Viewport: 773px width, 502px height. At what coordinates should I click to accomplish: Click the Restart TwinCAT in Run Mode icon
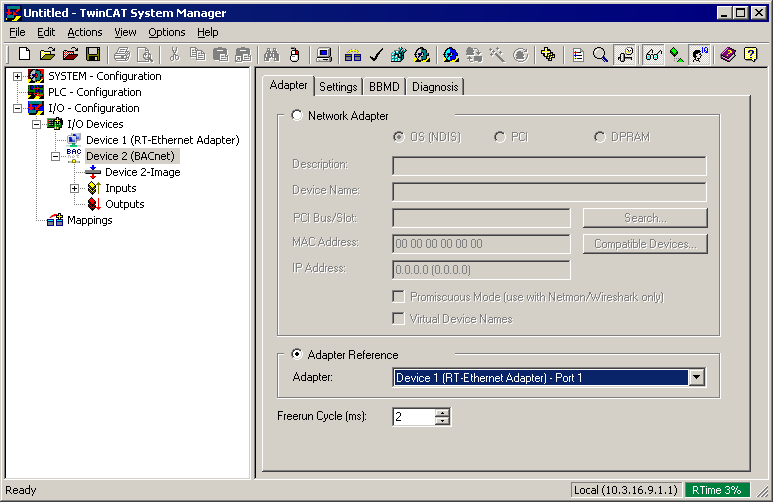pos(422,54)
